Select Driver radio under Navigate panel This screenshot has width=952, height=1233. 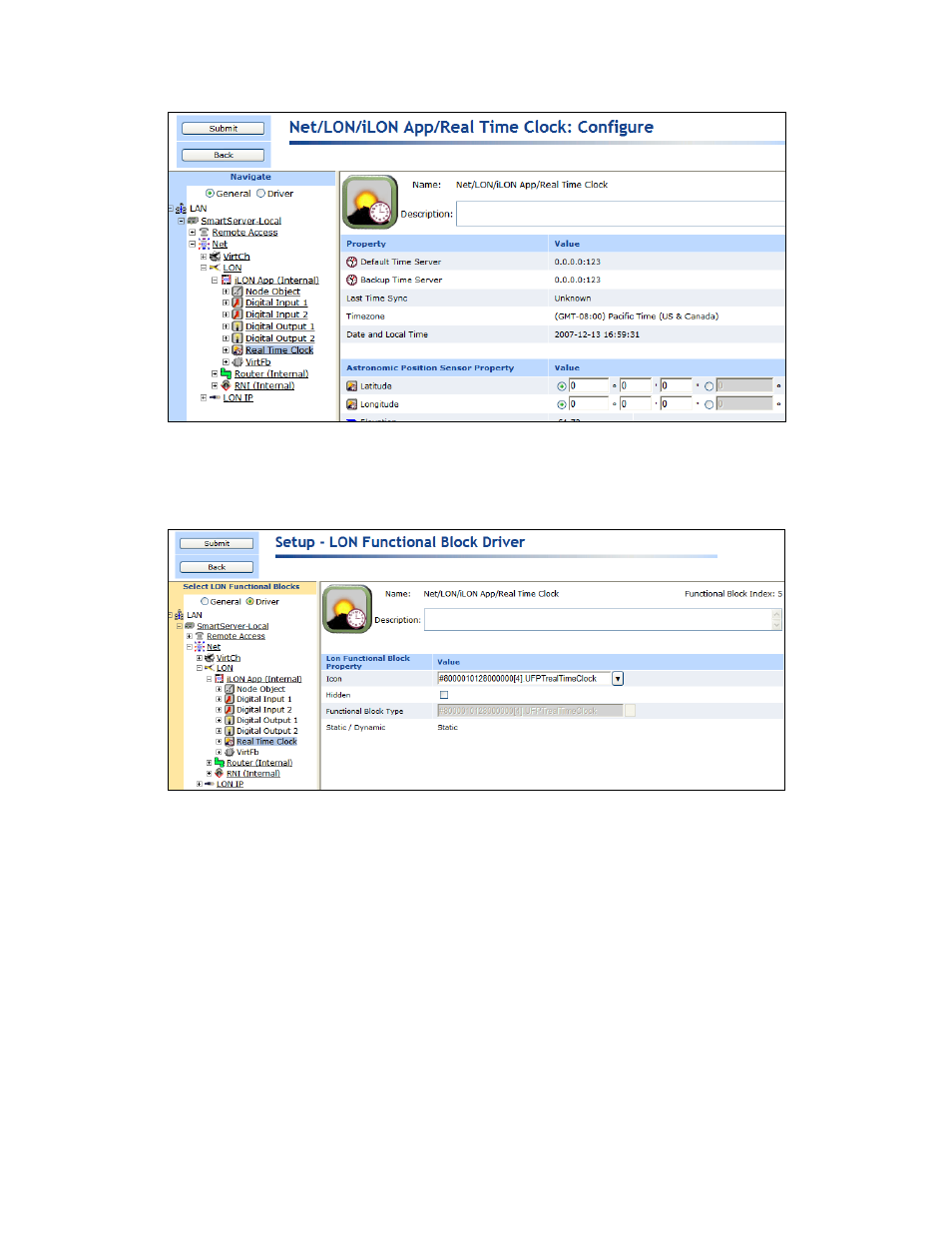tap(260, 194)
